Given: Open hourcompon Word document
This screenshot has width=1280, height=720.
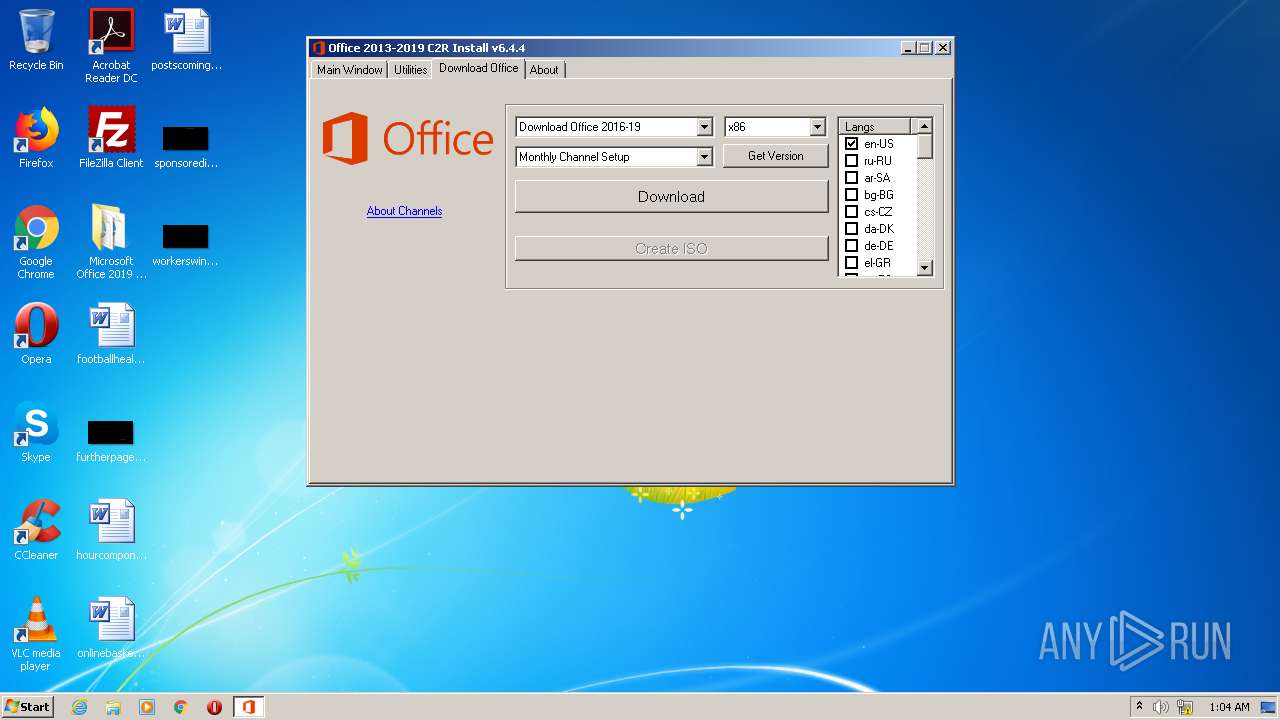Looking at the screenshot, I should coord(111,530).
